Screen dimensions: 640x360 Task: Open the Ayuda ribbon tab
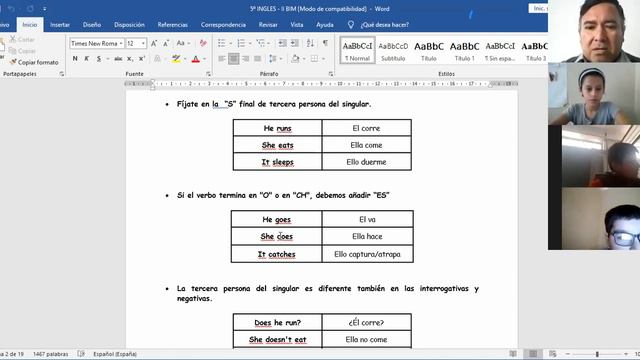click(x=325, y=24)
